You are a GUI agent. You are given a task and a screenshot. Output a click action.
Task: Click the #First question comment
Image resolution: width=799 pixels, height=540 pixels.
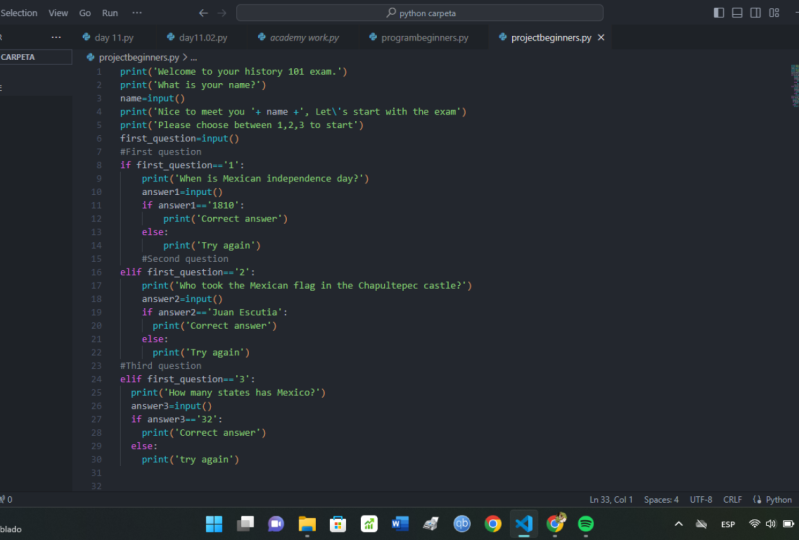(x=161, y=152)
